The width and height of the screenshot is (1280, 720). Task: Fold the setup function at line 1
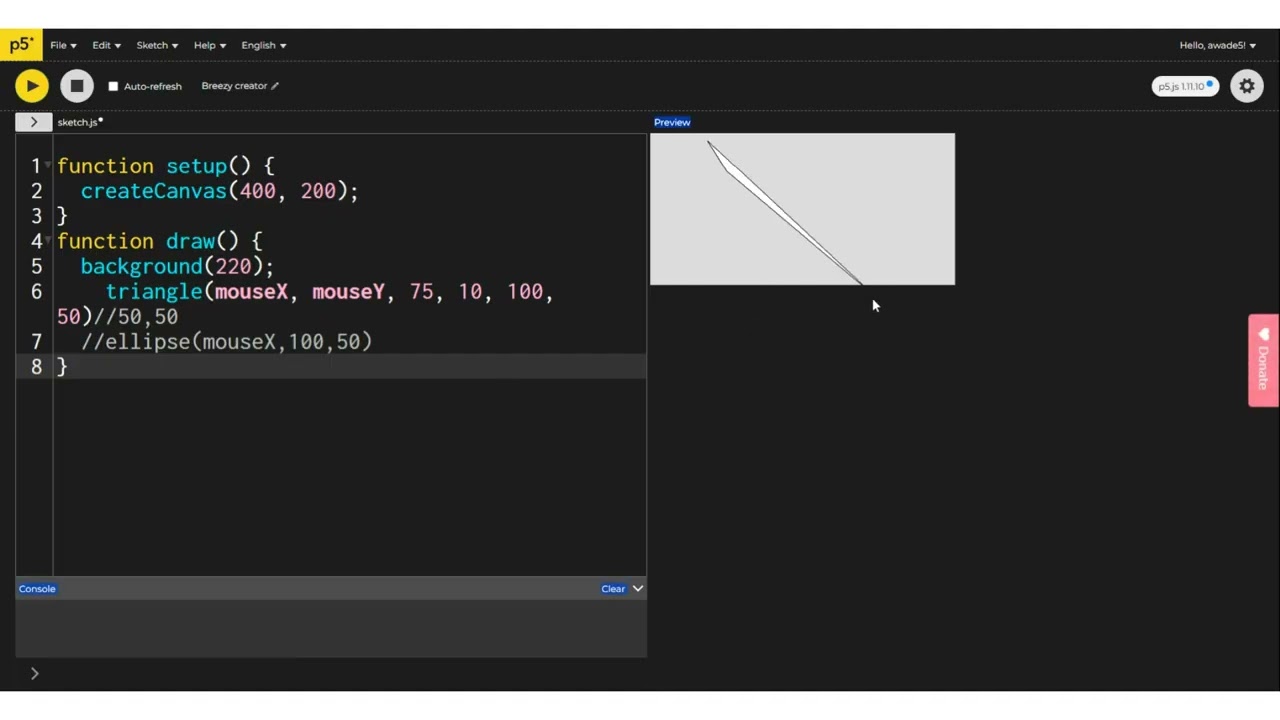48,165
